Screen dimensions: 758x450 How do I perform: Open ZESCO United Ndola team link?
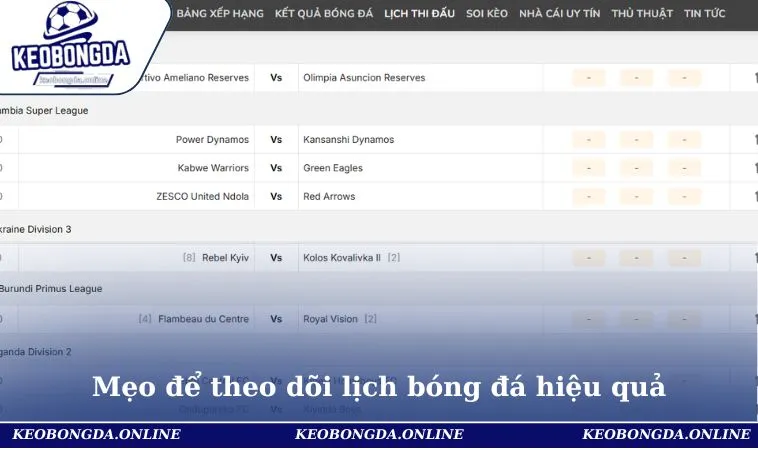(203, 196)
